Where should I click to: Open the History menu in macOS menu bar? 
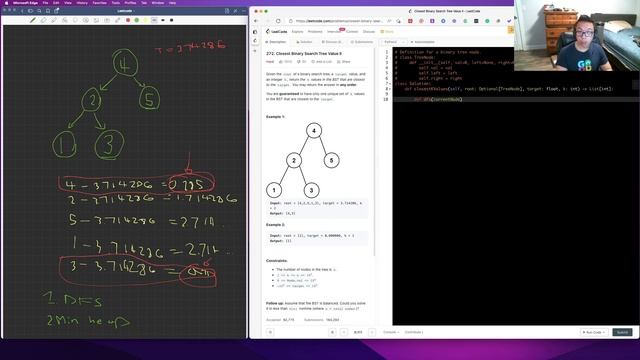82,2
